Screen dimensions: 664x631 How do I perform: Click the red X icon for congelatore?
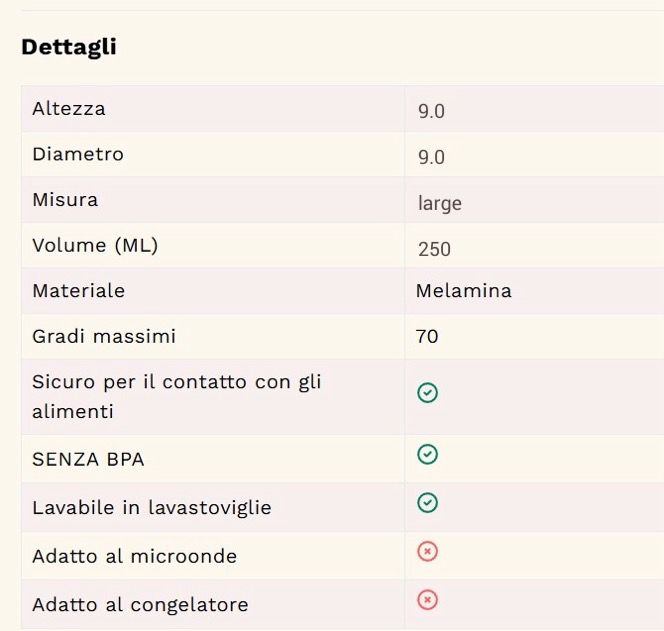[427, 600]
